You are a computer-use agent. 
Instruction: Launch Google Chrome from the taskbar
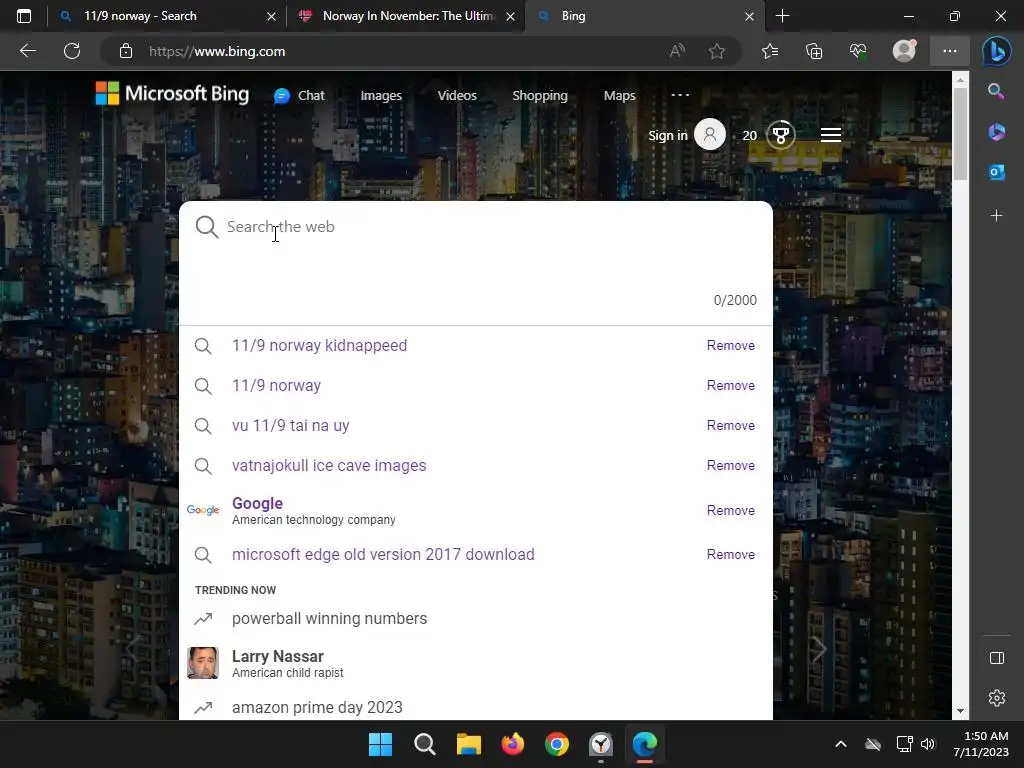click(556, 744)
